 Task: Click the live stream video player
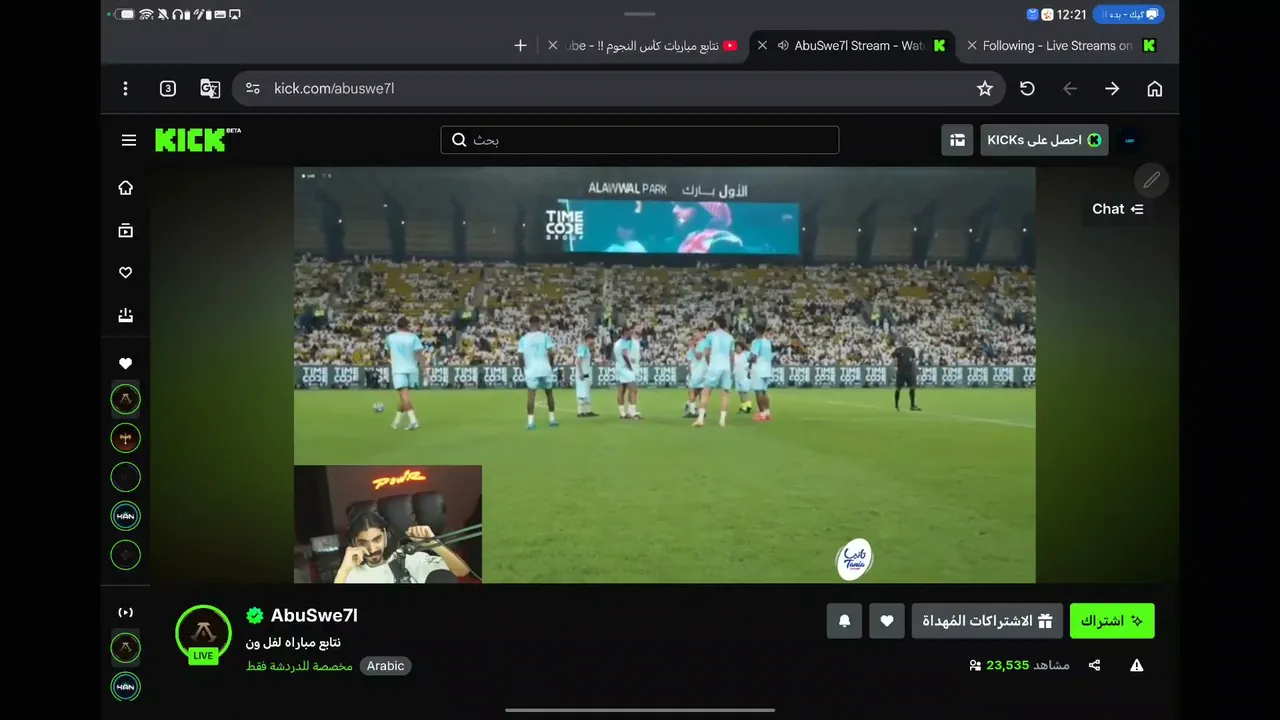(x=664, y=375)
